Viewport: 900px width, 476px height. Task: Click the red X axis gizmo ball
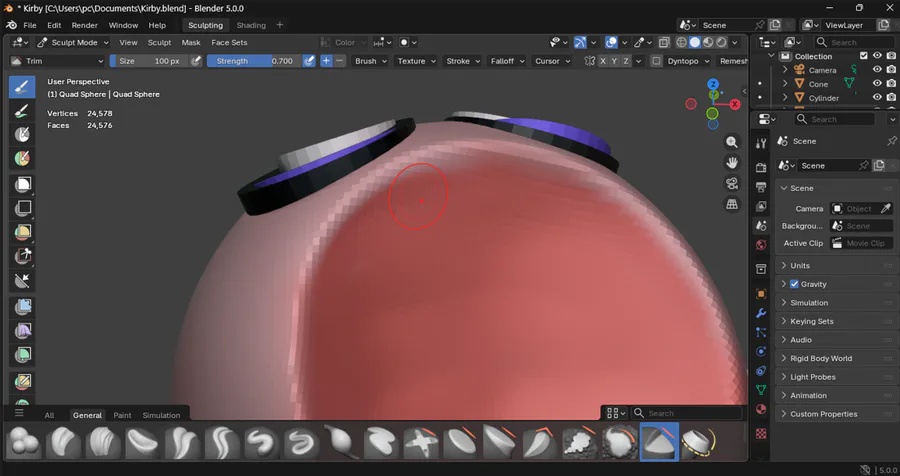pos(735,105)
